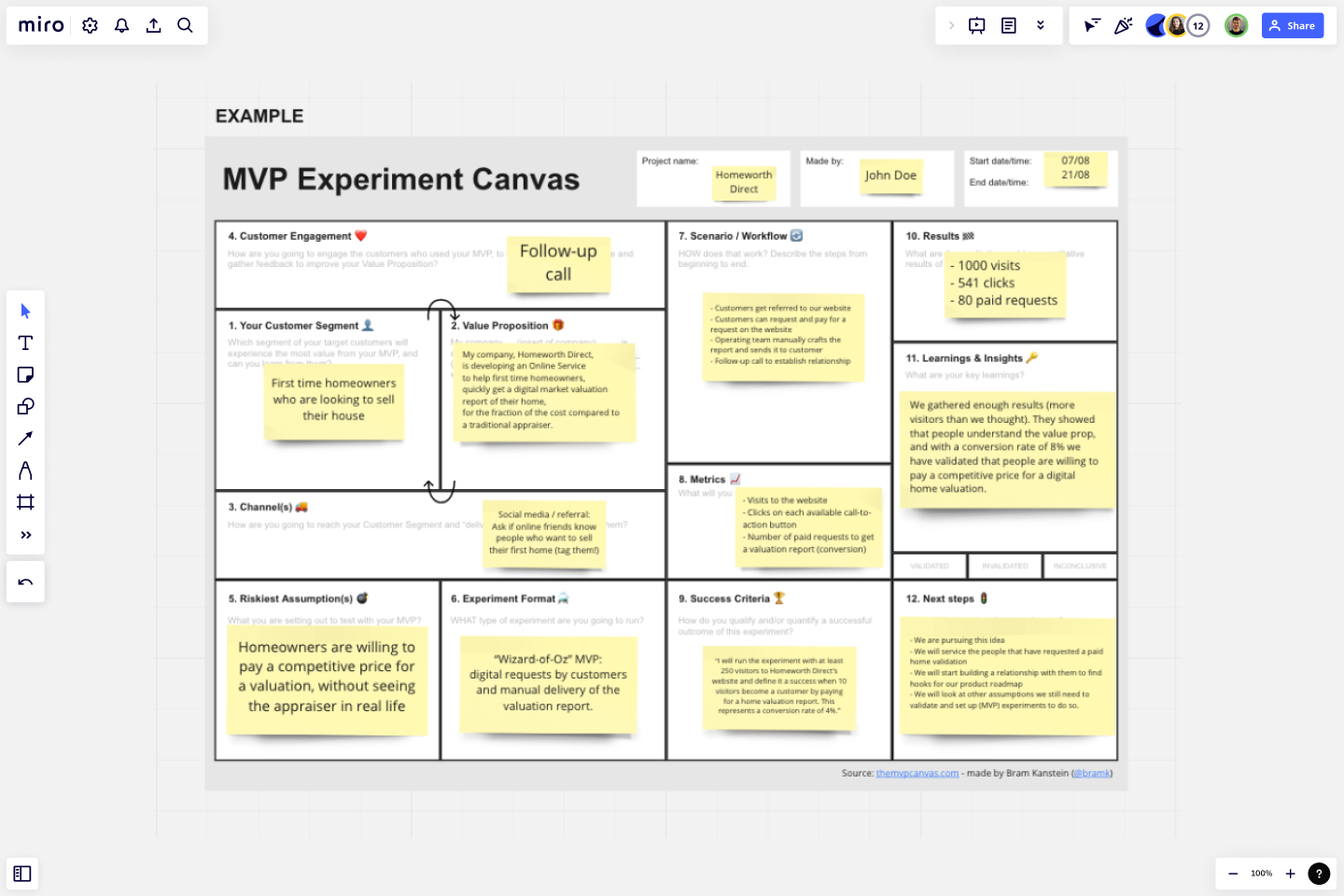This screenshot has width=1344, height=896.
Task: Select the Follow-up call sticky note
Action: pyautogui.click(x=558, y=264)
